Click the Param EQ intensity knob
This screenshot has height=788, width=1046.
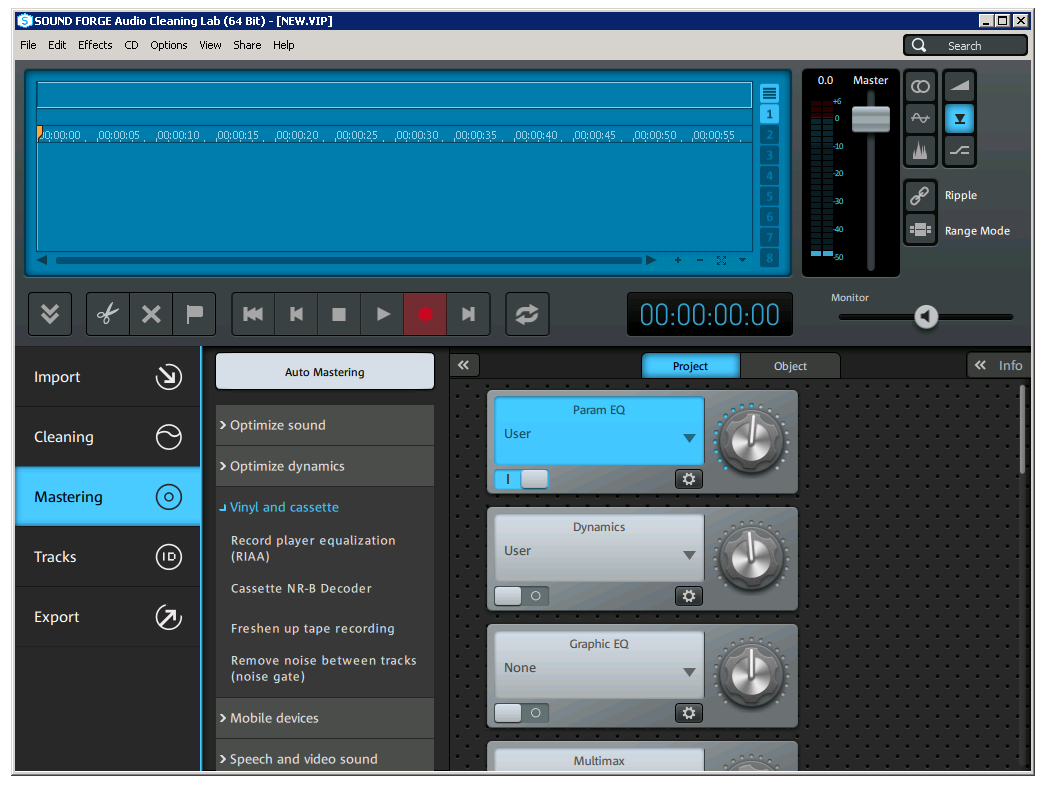751,441
